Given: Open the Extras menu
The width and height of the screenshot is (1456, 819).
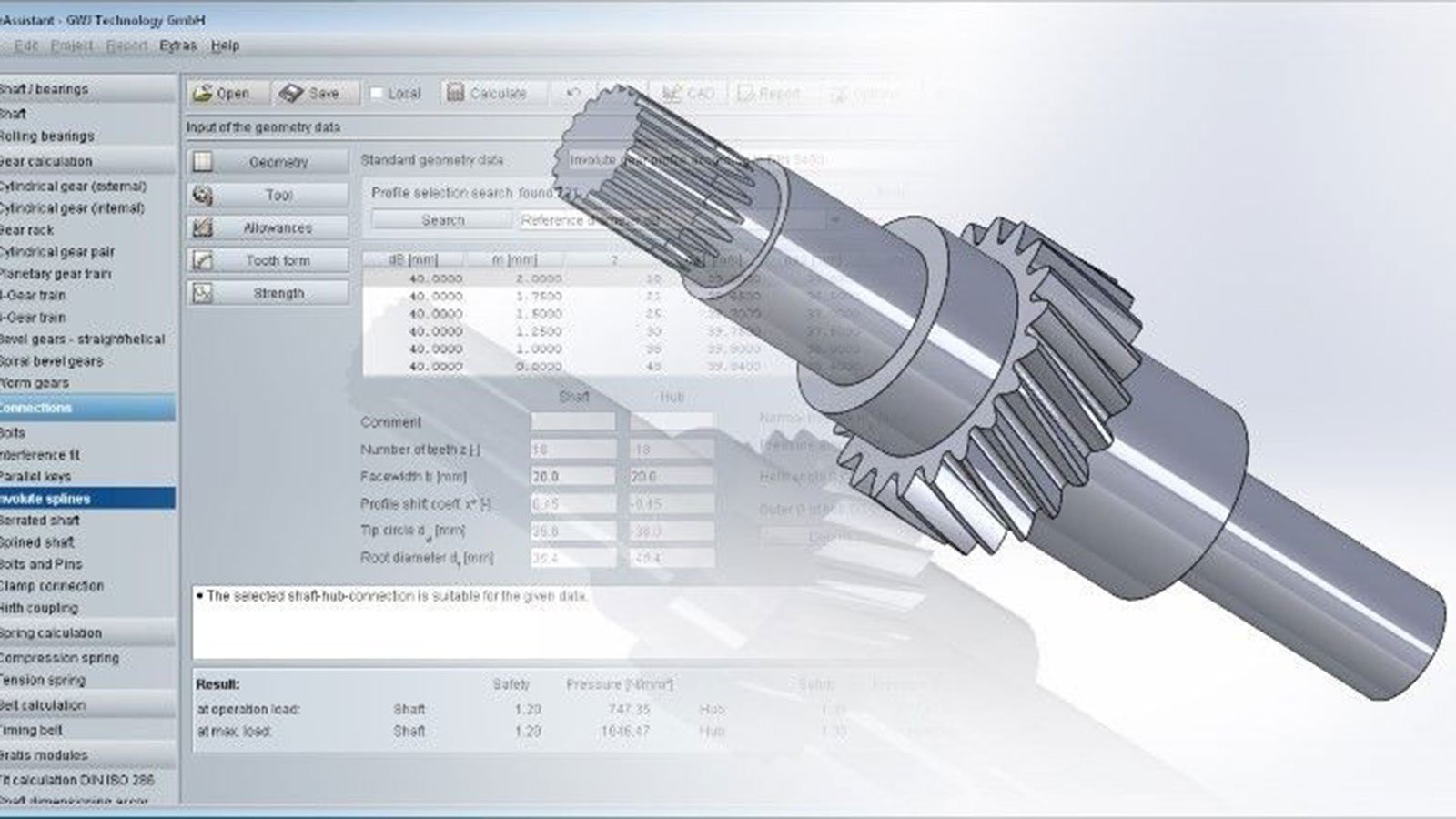Looking at the screenshot, I should coord(178,45).
